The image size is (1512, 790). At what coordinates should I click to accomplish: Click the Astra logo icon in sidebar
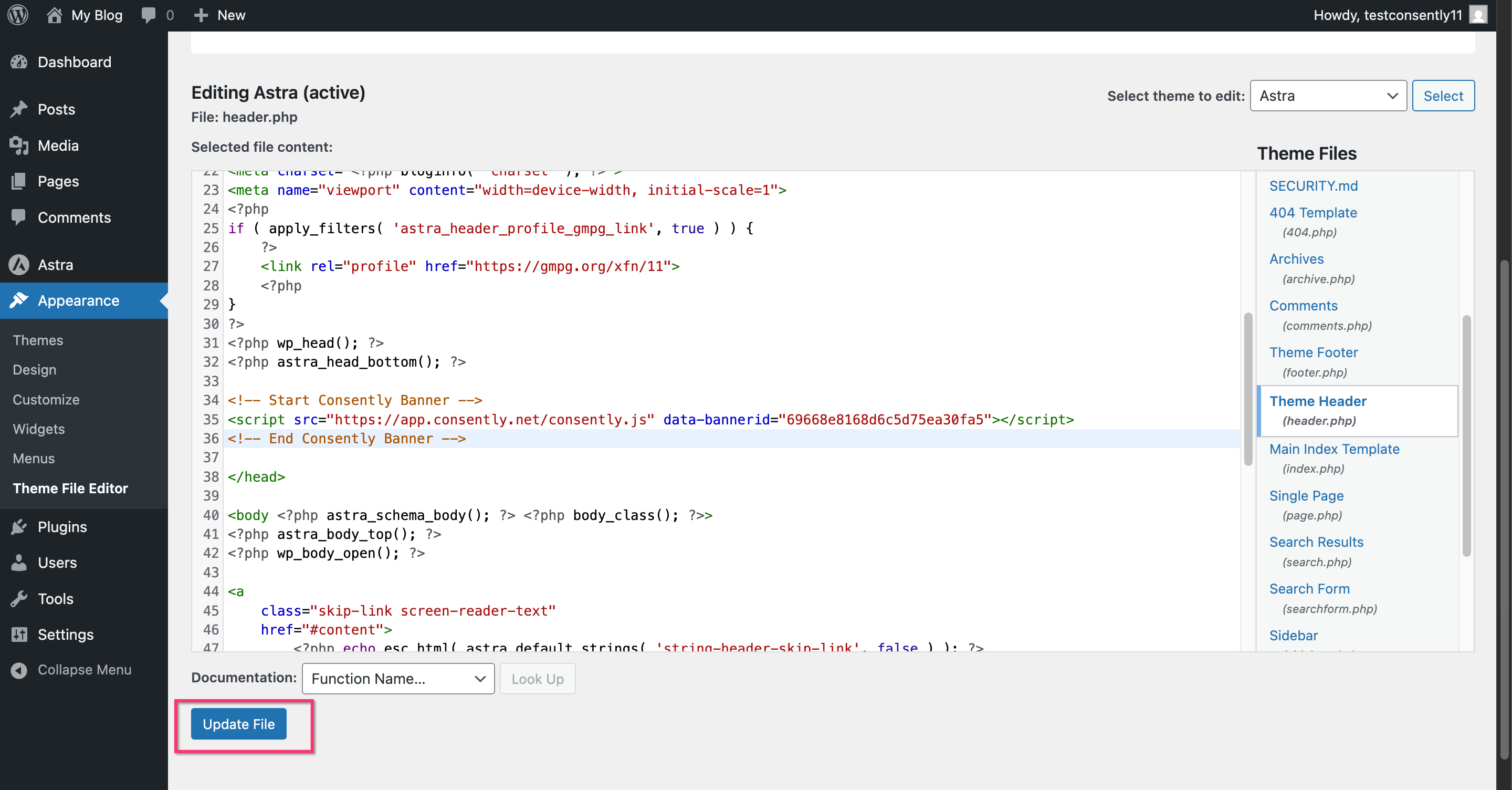[x=19, y=264]
